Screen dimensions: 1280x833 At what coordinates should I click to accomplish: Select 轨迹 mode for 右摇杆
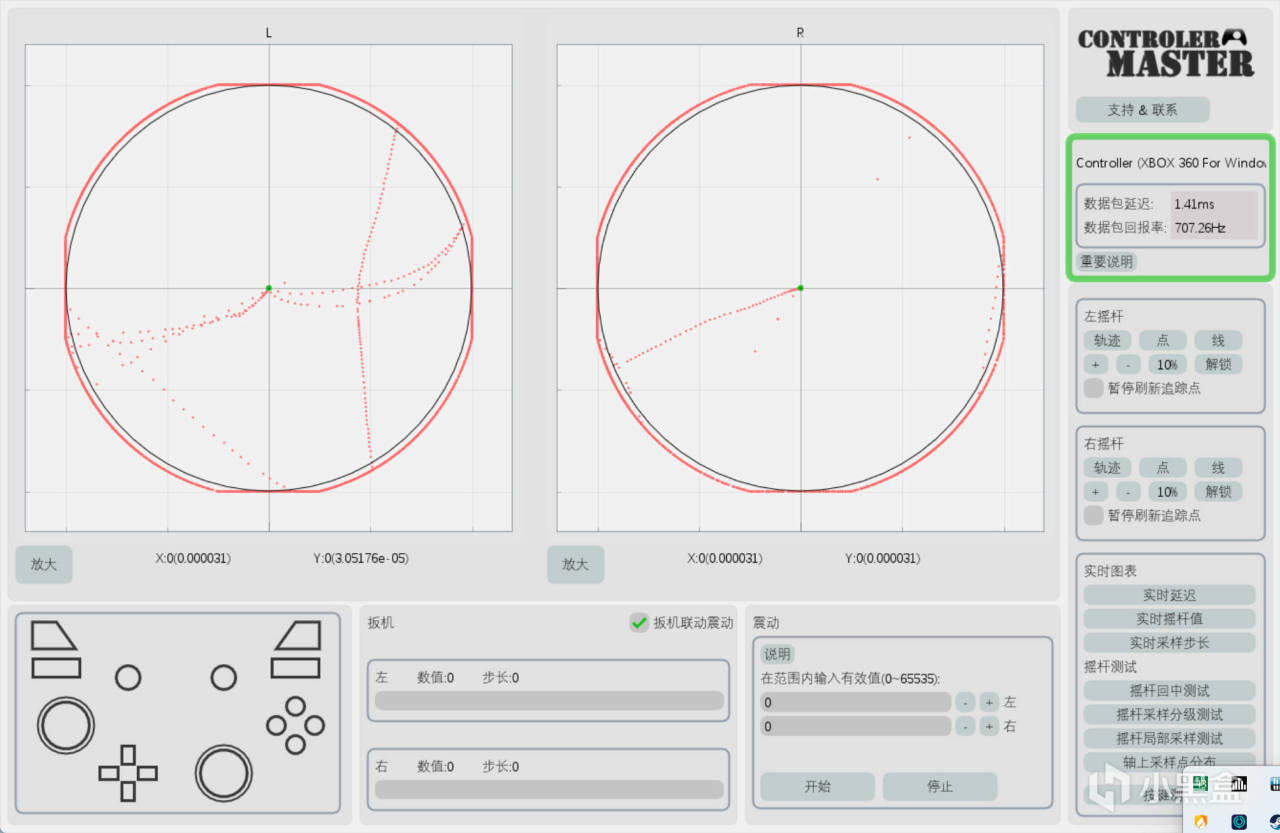pyautogui.click(x=1107, y=468)
